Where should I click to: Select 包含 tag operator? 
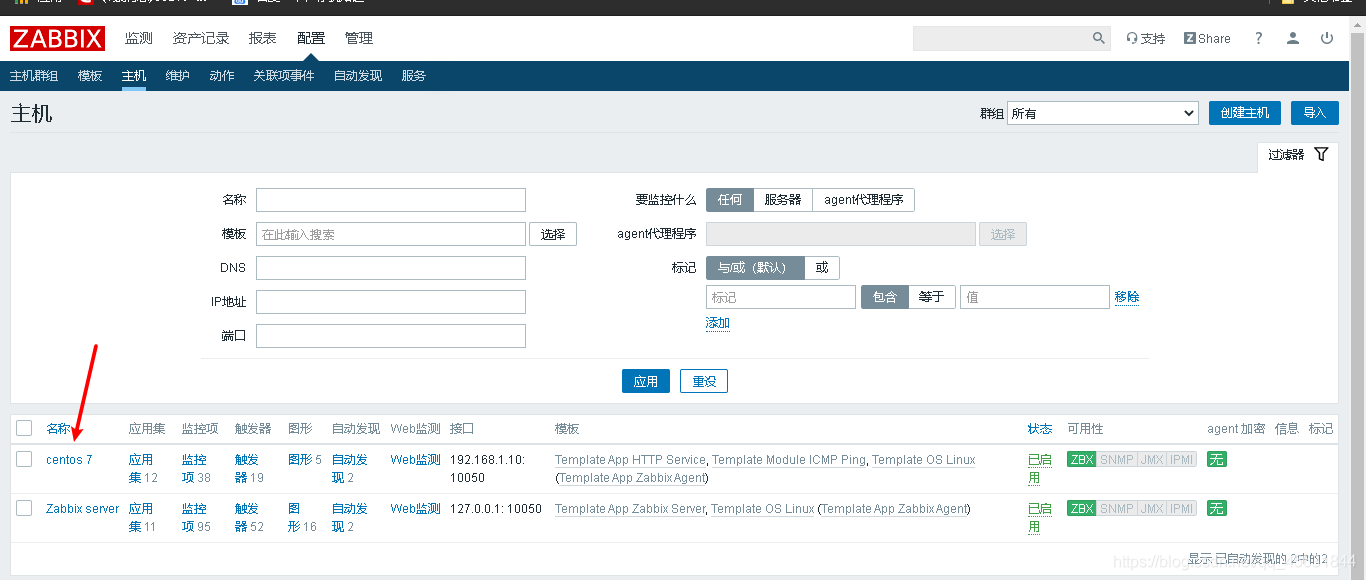[x=885, y=297]
